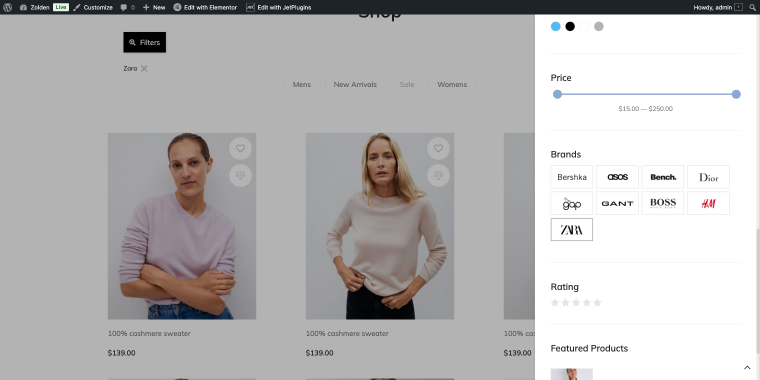Filter by Bershka brand
760x380 pixels.
(x=571, y=177)
